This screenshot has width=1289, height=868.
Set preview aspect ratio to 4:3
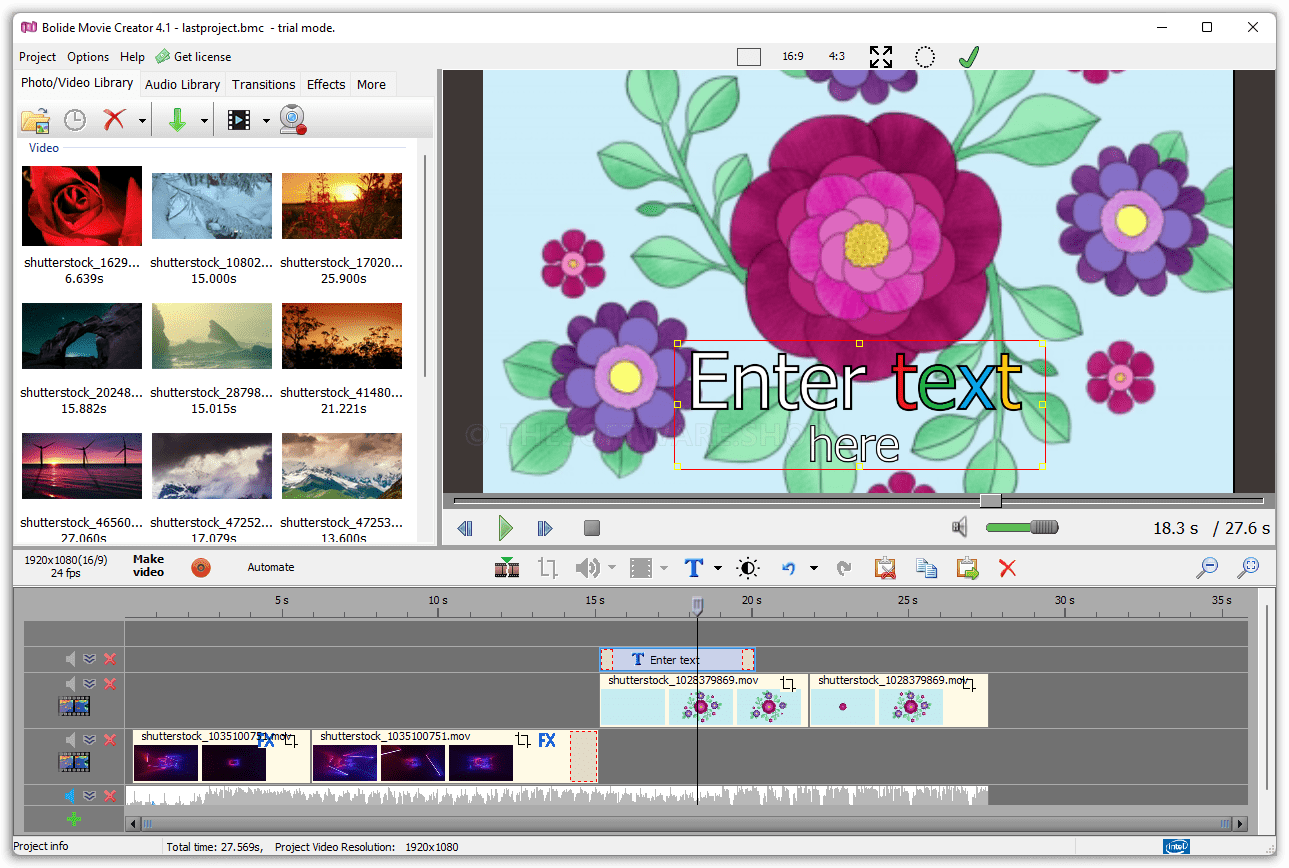coord(837,57)
